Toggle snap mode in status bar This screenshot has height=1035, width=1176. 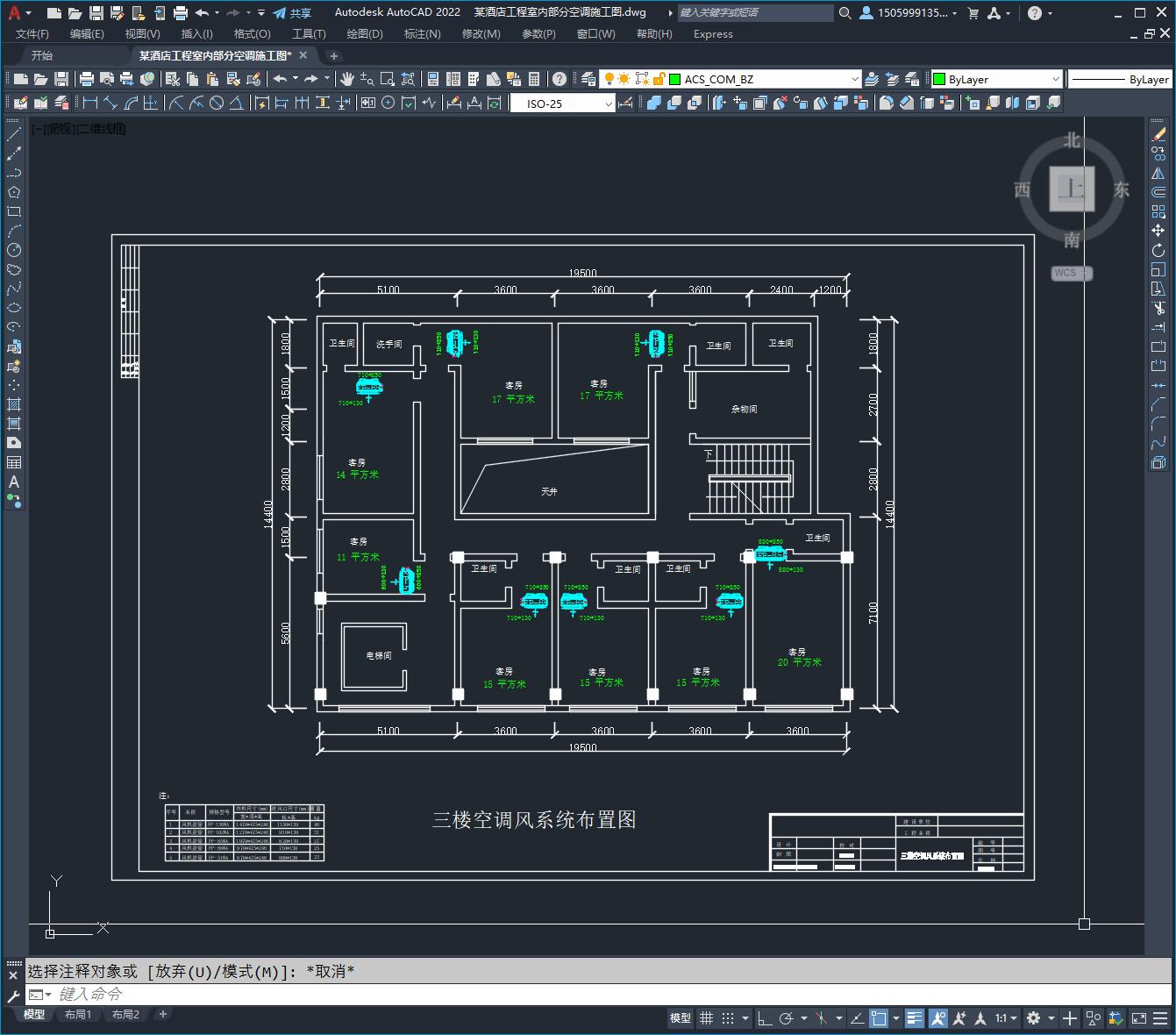click(x=728, y=1018)
